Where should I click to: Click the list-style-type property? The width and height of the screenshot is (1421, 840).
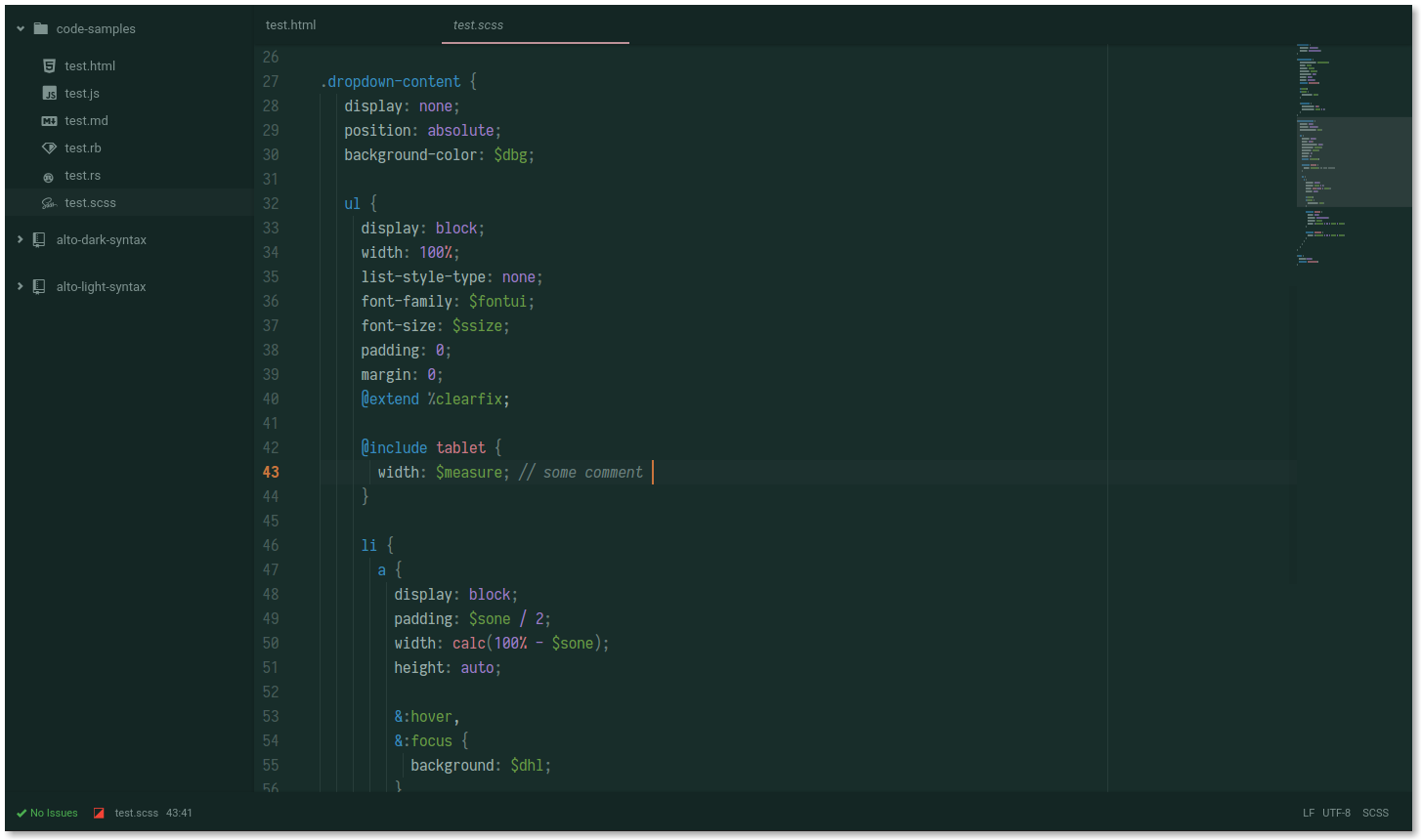click(423, 276)
